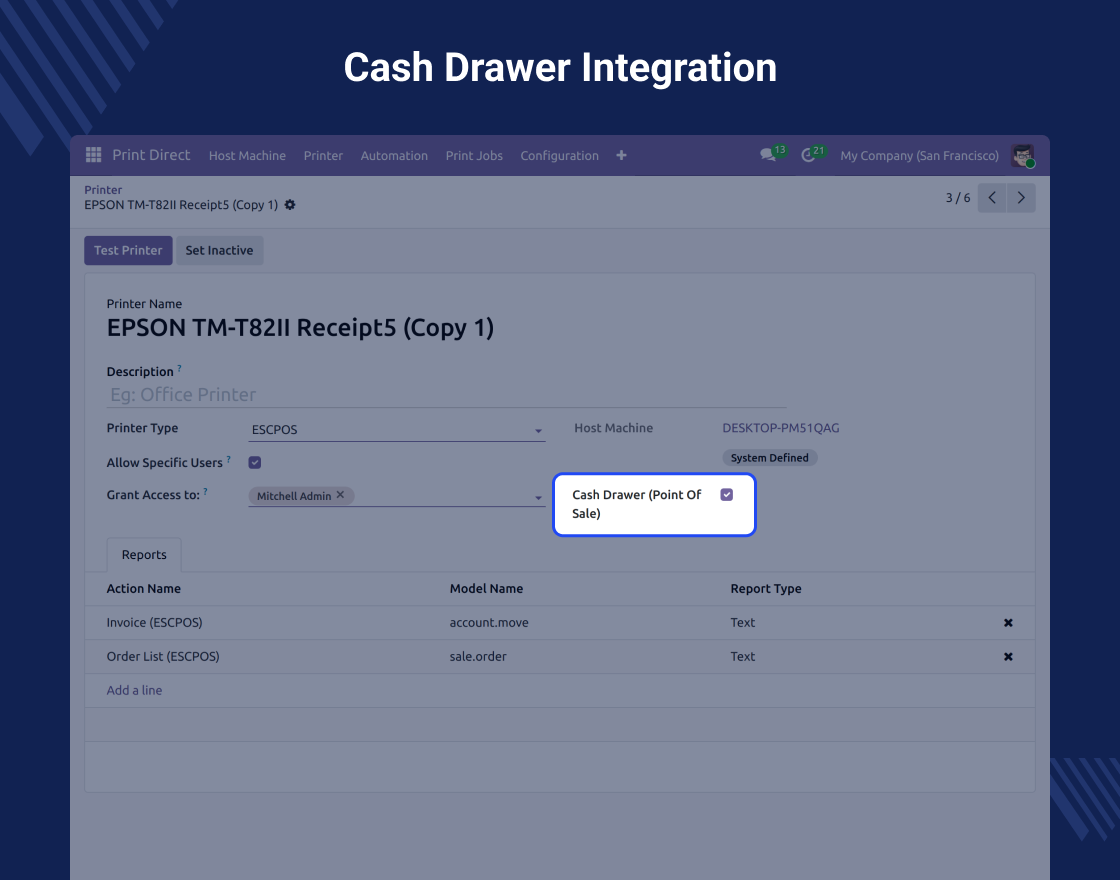Click the user avatar icon
Viewport: 1120px width, 880px height.
(1022, 155)
